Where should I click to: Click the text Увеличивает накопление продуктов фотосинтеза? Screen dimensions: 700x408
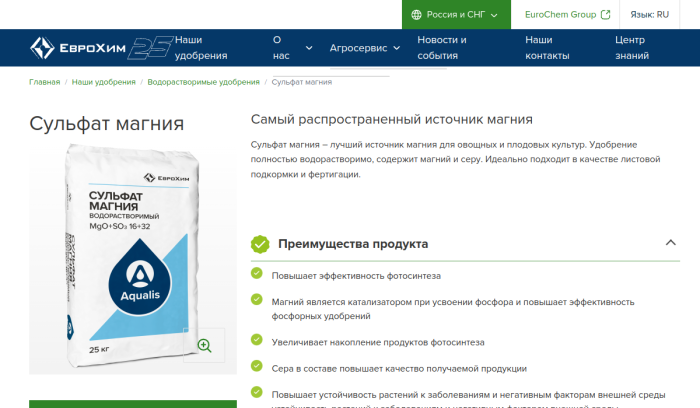coord(378,342)
